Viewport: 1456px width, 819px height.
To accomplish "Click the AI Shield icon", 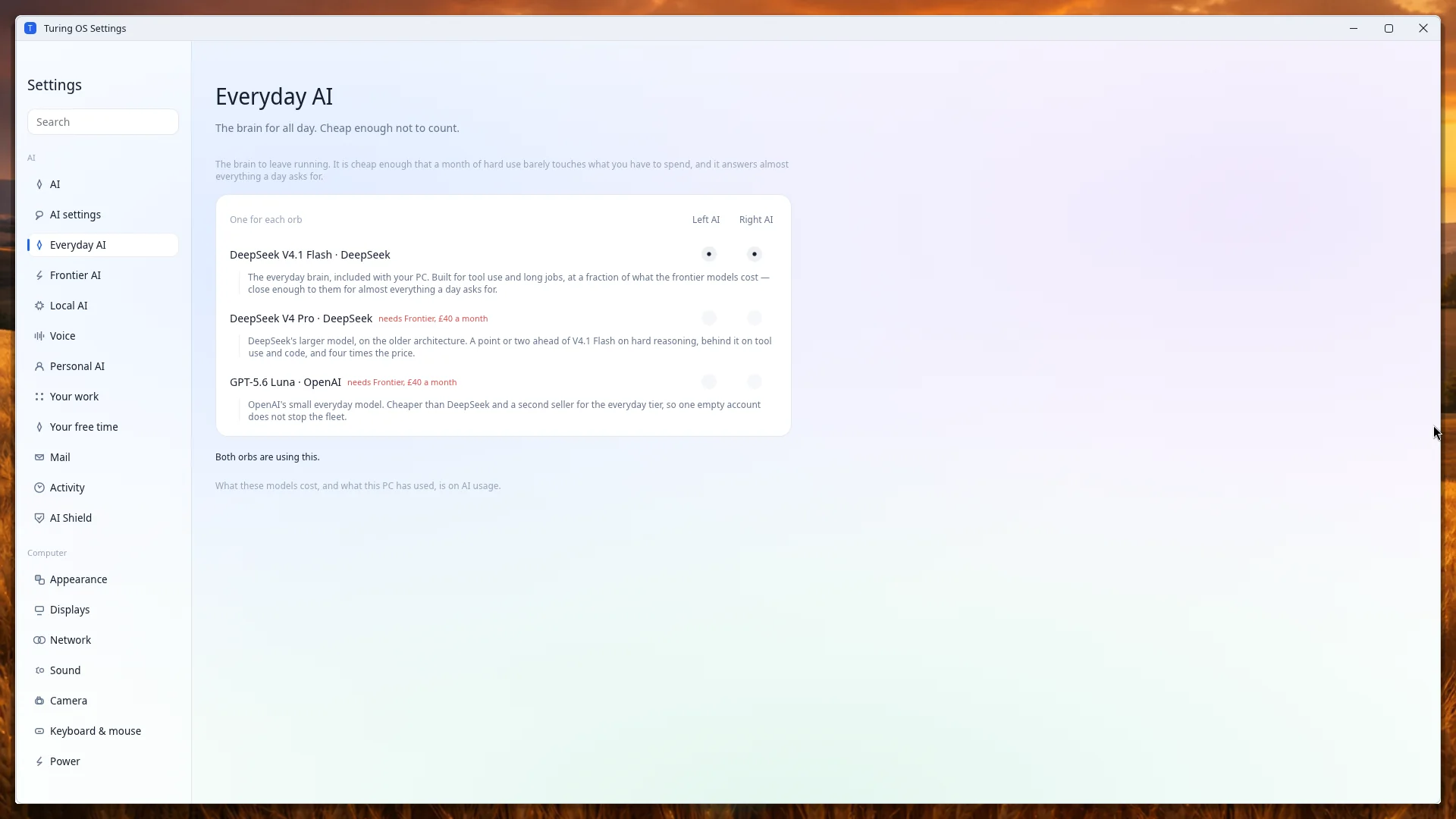I will click(x=39, y=518).
